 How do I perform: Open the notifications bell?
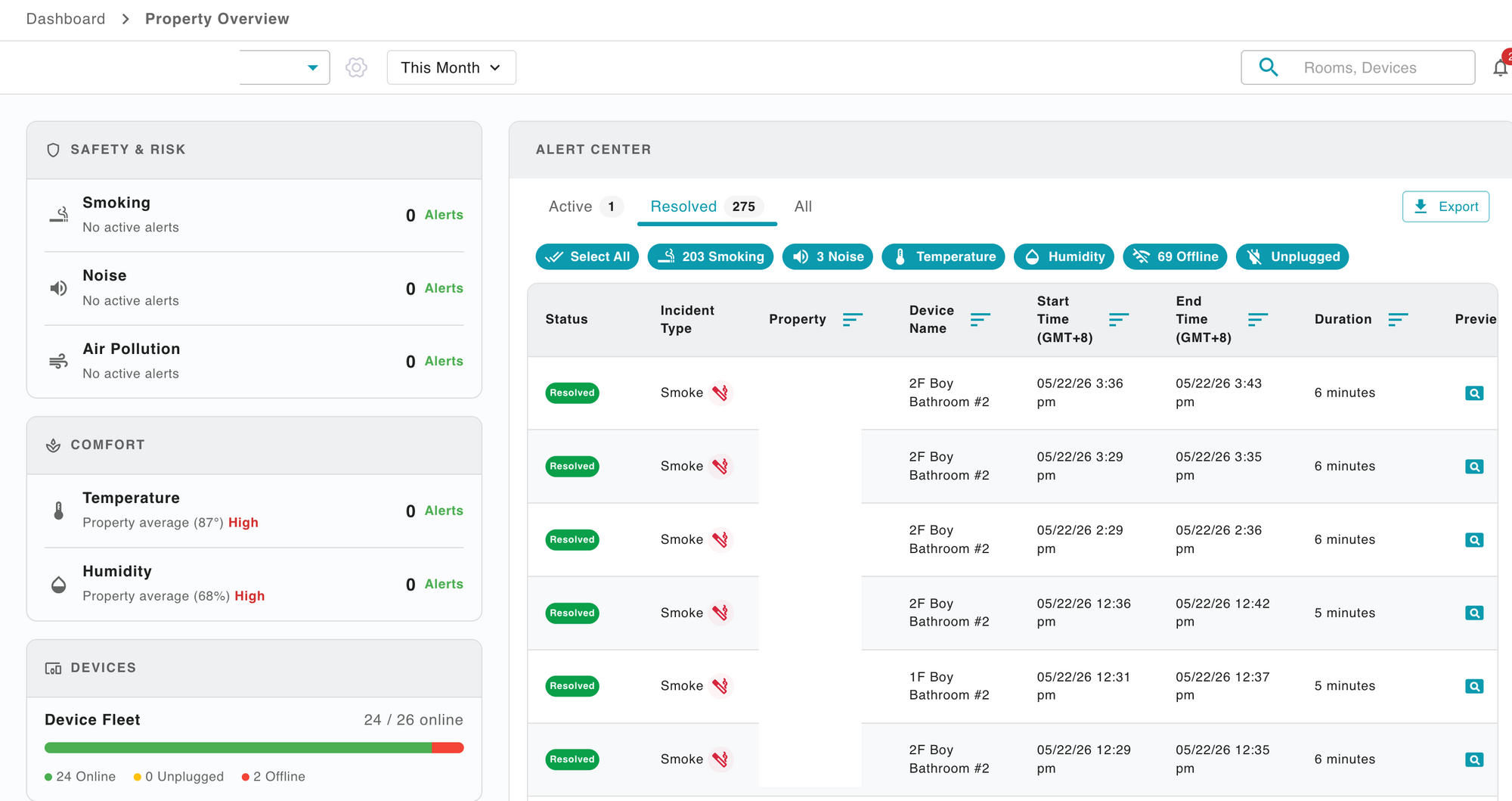tap(1501, 67)
